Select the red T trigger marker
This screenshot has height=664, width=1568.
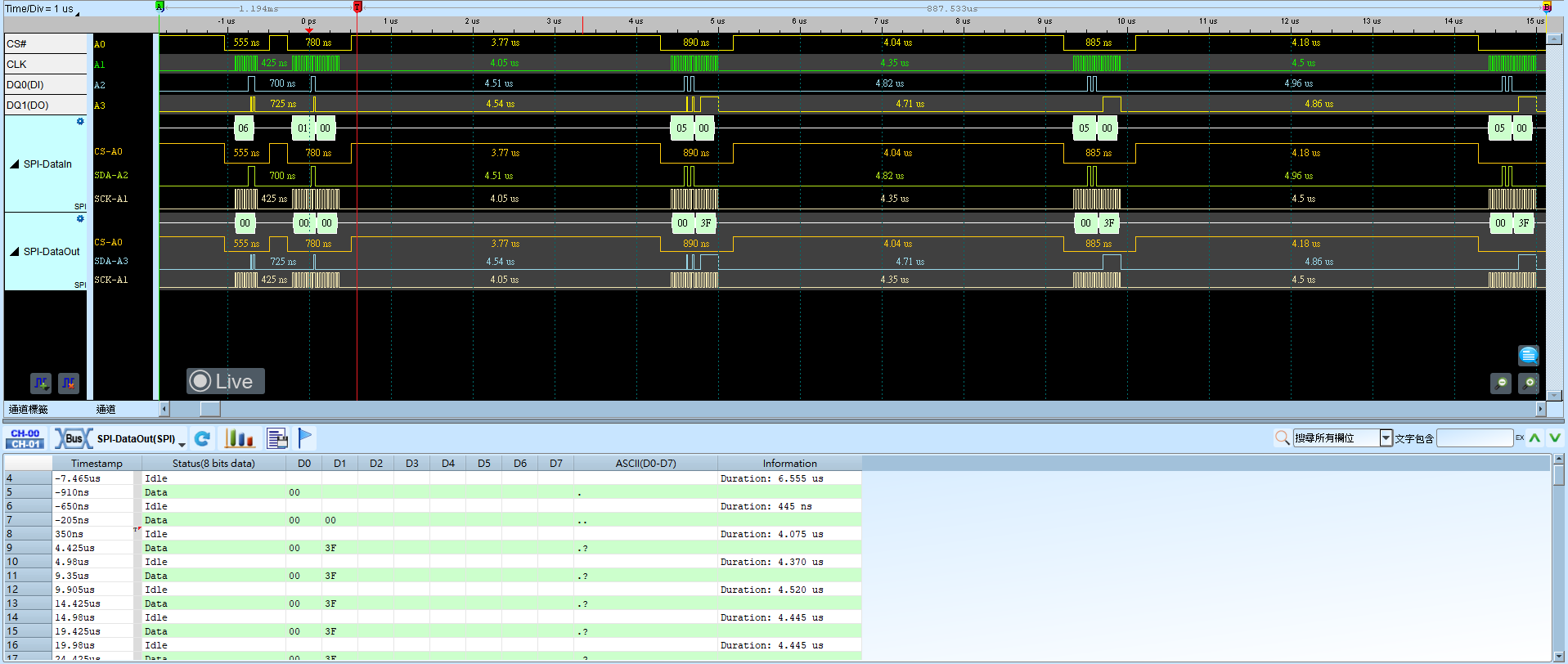tap(357, 7)
